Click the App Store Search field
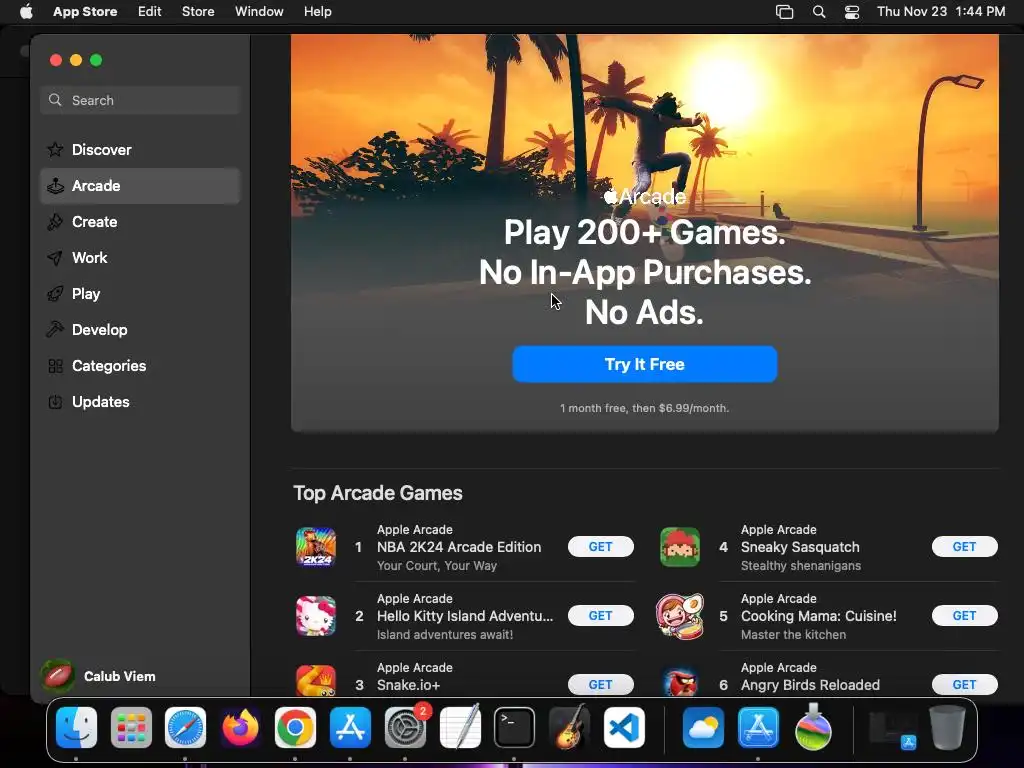Screen dimensions: 1024x768 click(140, 101)
